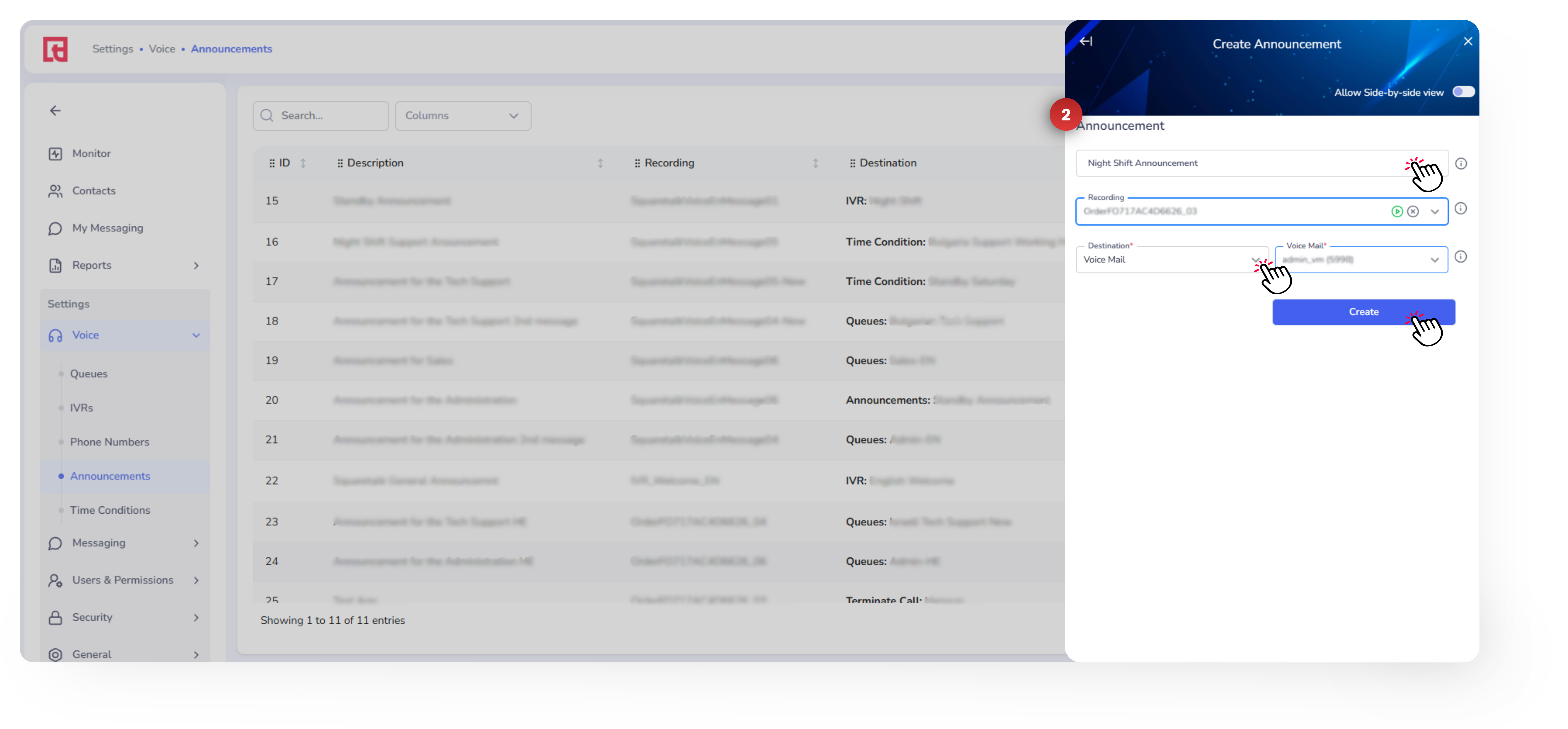Image resolution: width=1568 pixels, height=729 pixels.
Task: Click the info icon beside Voice Mail
Action: click(1460, 256)
